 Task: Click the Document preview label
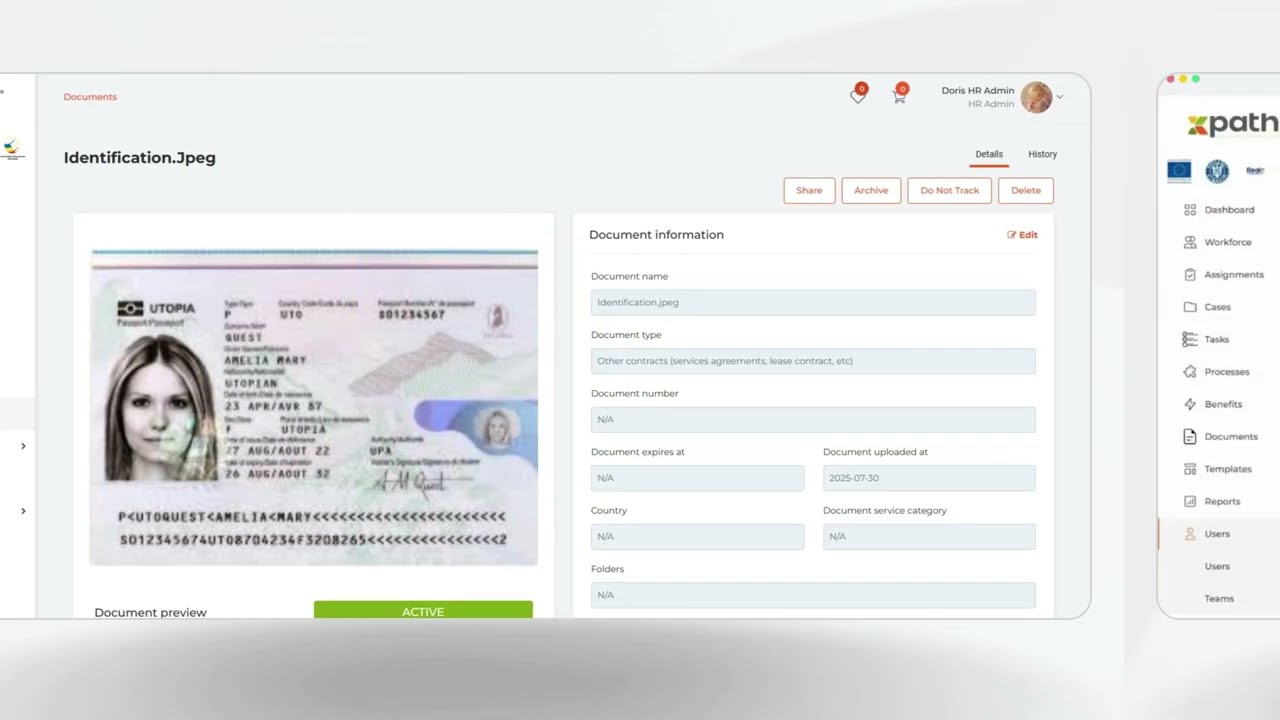tap(150, 612)
